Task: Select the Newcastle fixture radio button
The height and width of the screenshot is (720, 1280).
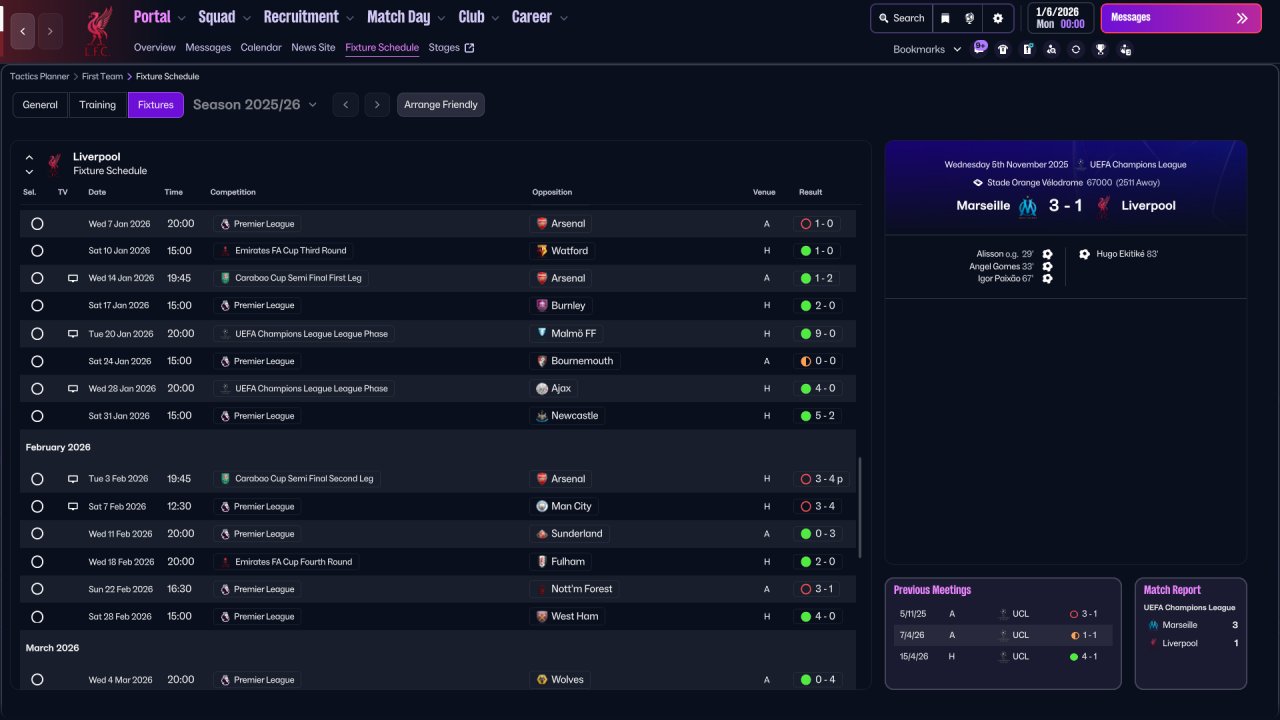Action: [37, 416]
